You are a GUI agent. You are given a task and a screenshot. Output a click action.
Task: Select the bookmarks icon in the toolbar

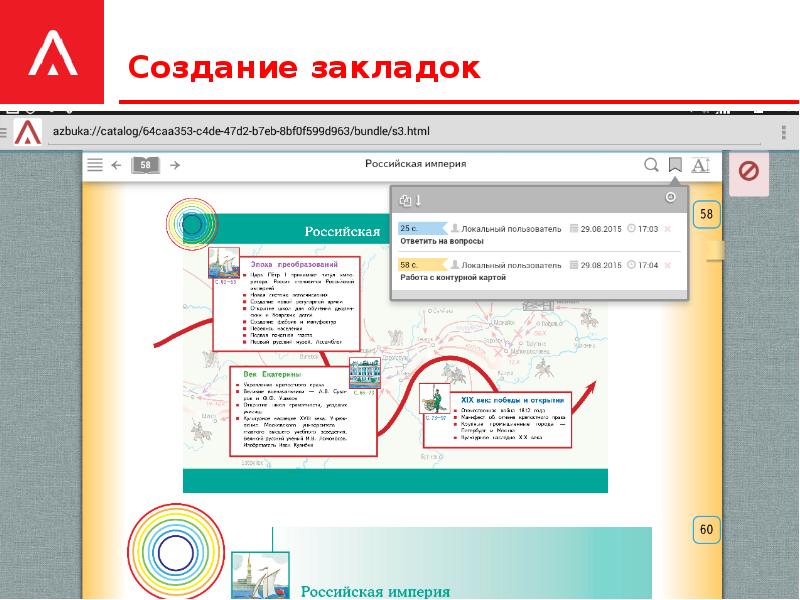click(675, 165)
